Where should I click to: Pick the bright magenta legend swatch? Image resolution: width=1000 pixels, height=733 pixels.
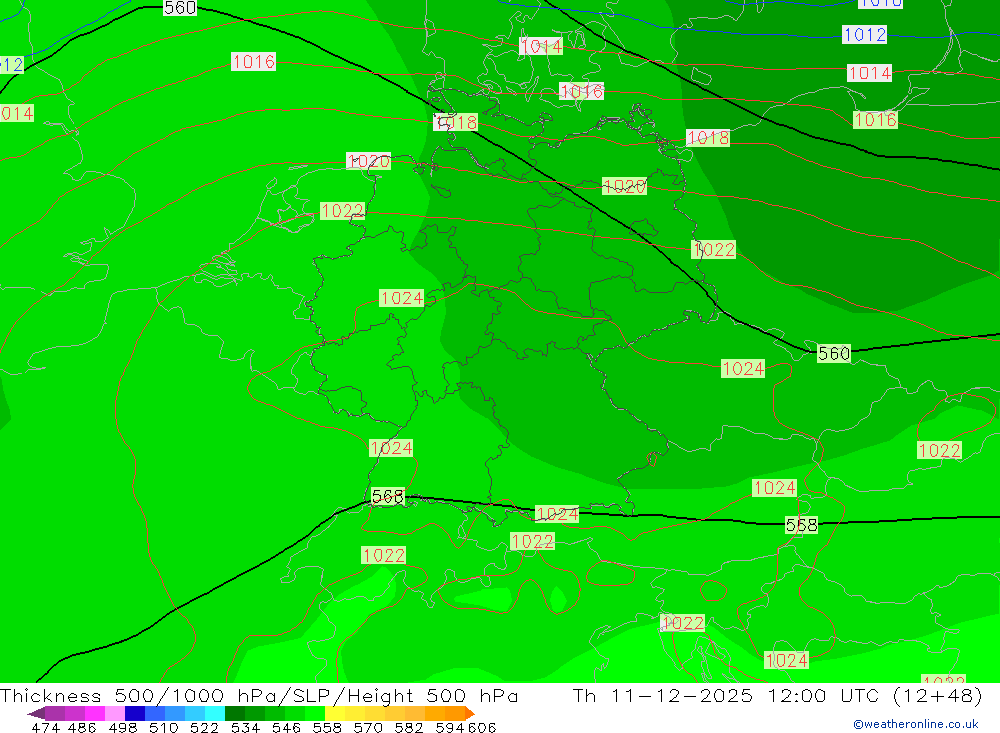click(94, 713)
